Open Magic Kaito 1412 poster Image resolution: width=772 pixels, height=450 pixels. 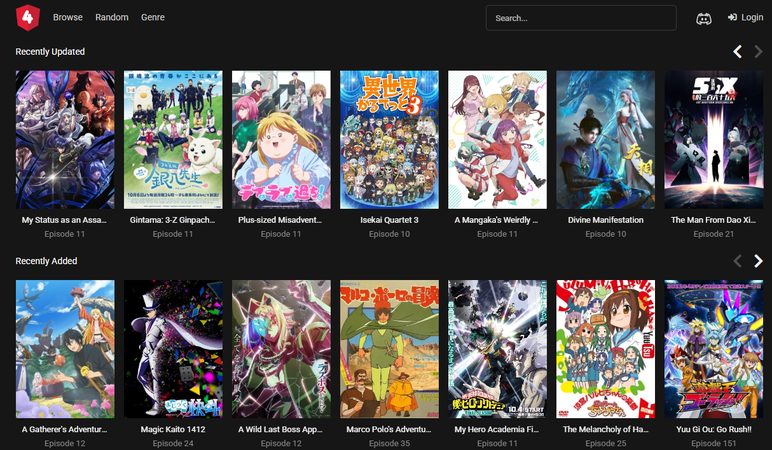click(173, 349)
